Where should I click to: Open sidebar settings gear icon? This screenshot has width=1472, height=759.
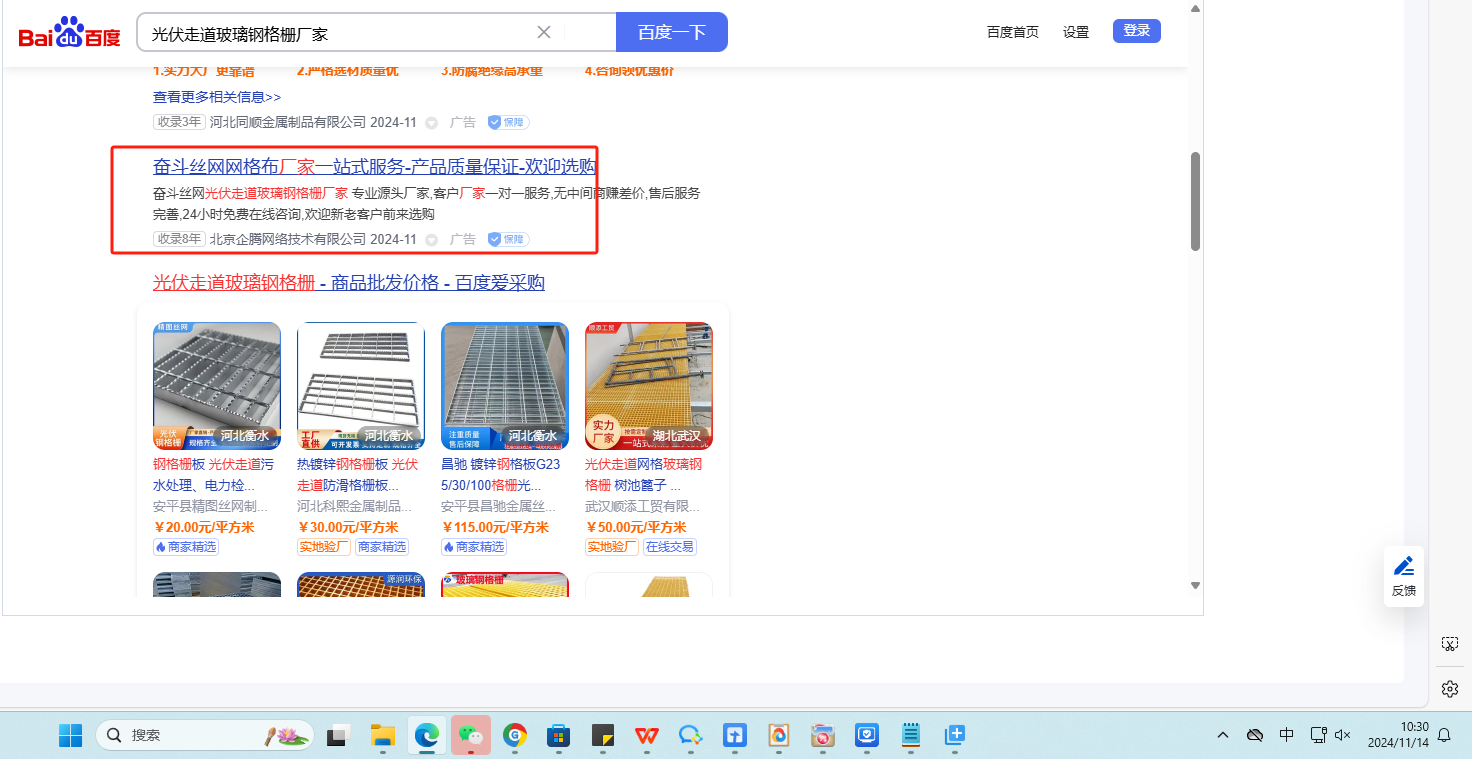[x=1450, y=689]
